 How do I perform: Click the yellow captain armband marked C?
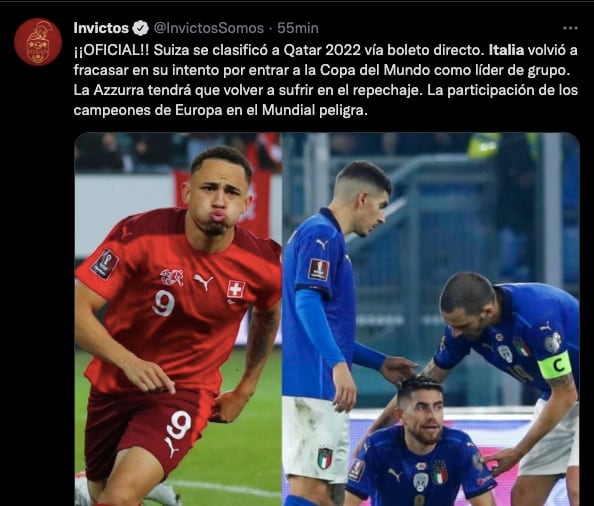coord(554,365)
